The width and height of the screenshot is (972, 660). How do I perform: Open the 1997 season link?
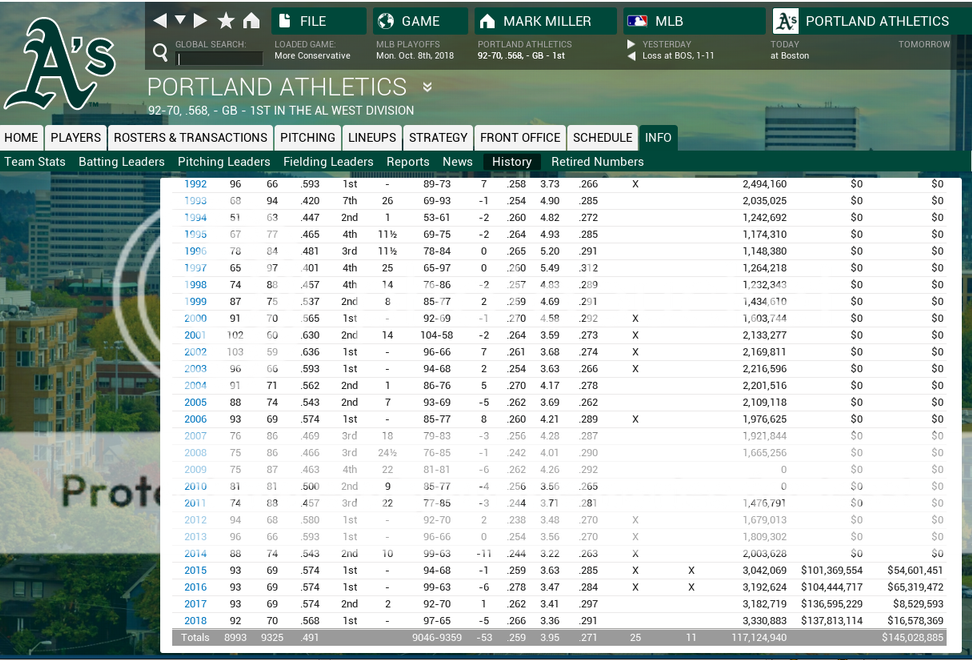[x=195, y=268]
